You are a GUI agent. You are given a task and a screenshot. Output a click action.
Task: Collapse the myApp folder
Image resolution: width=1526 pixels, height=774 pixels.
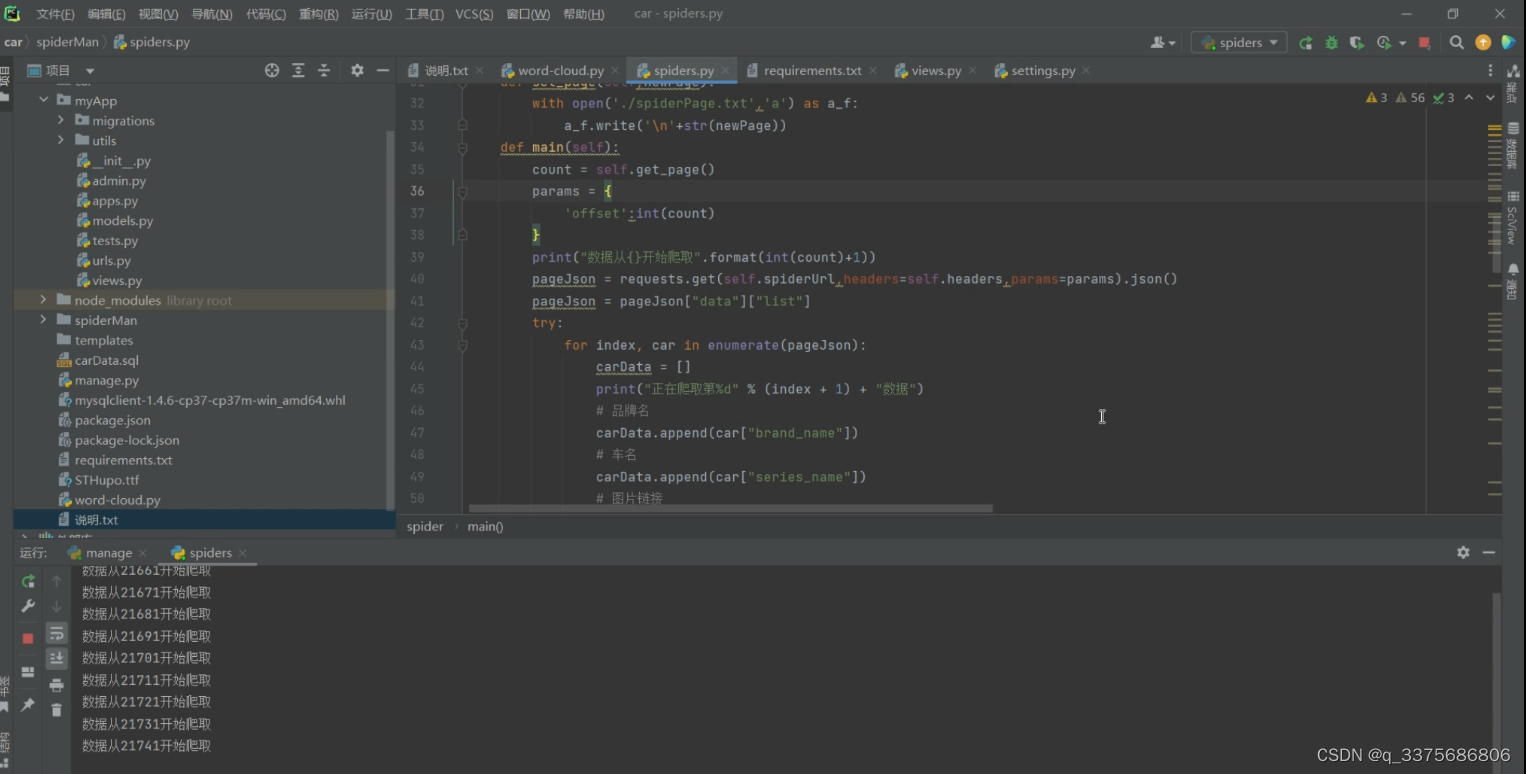pos(43,100)
